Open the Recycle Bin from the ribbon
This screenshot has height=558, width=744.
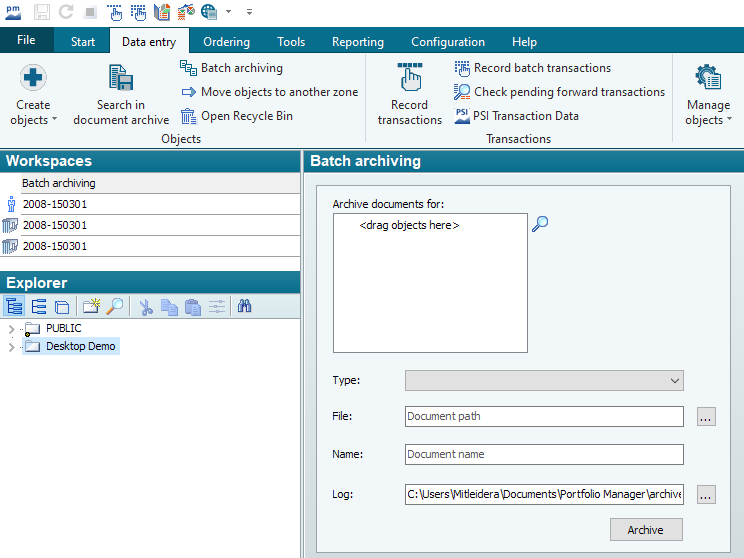[x=236, y=116]
